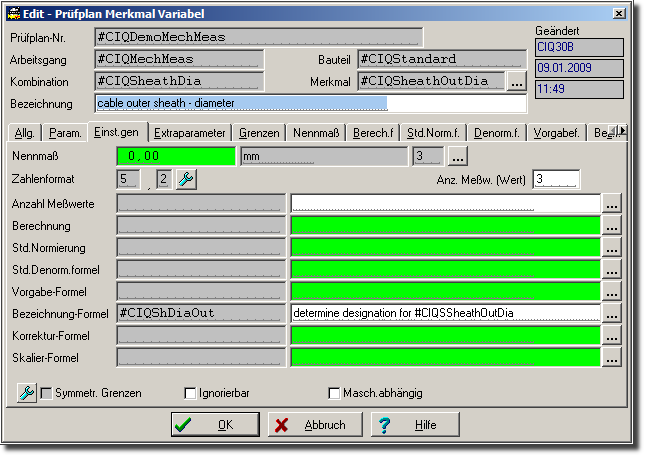Open ellipsis selector for Korrektur-Formel row

pyautogui.click(x=612, y=335)
